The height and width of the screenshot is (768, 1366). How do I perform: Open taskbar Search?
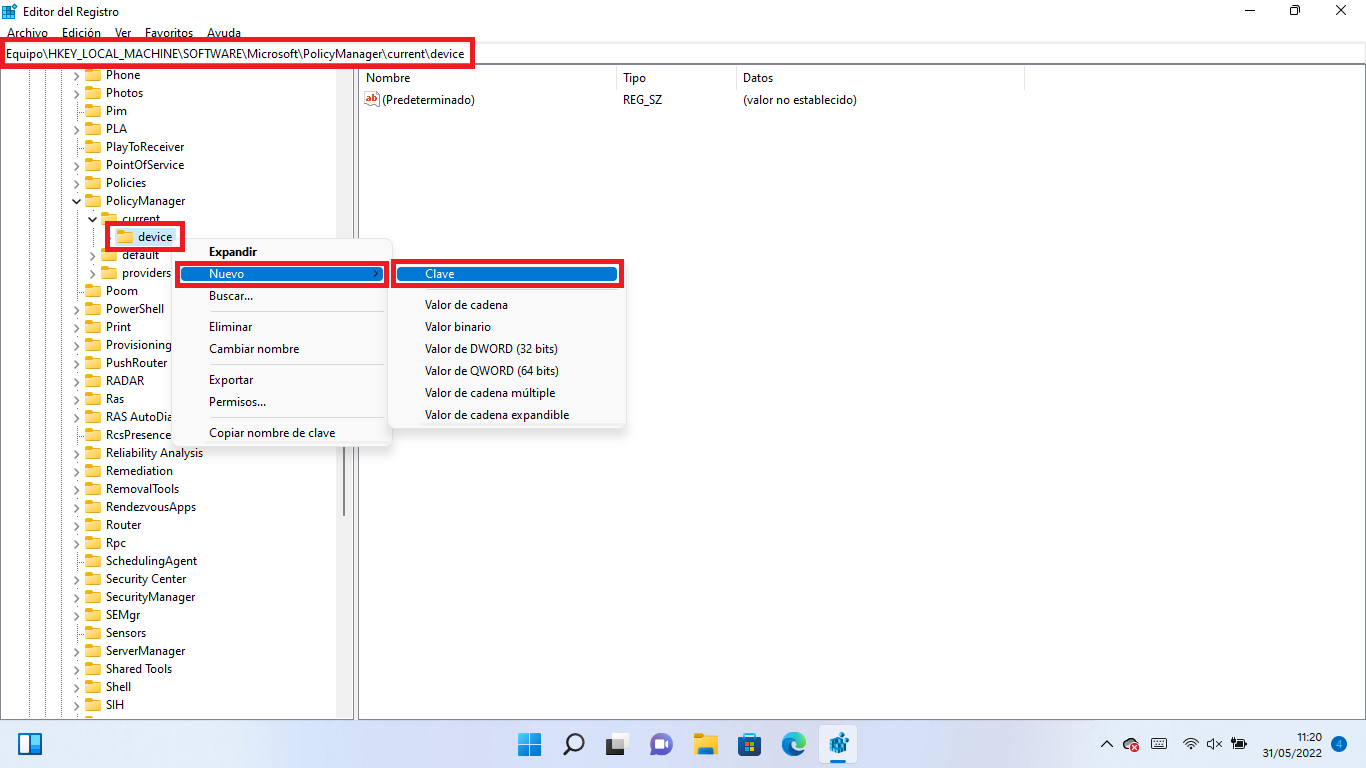(x=574, y=744)
